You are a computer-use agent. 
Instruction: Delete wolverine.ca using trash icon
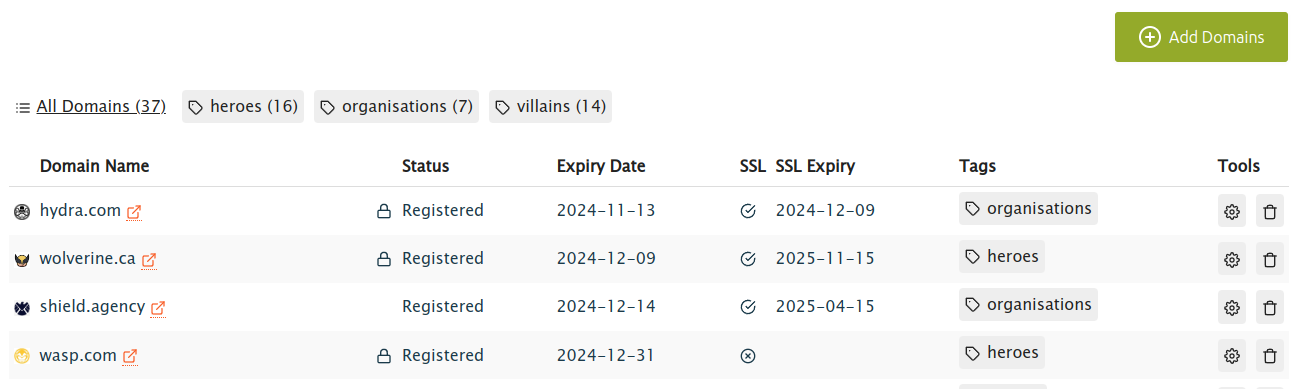pyautogui.click(x=1270, y=260)
